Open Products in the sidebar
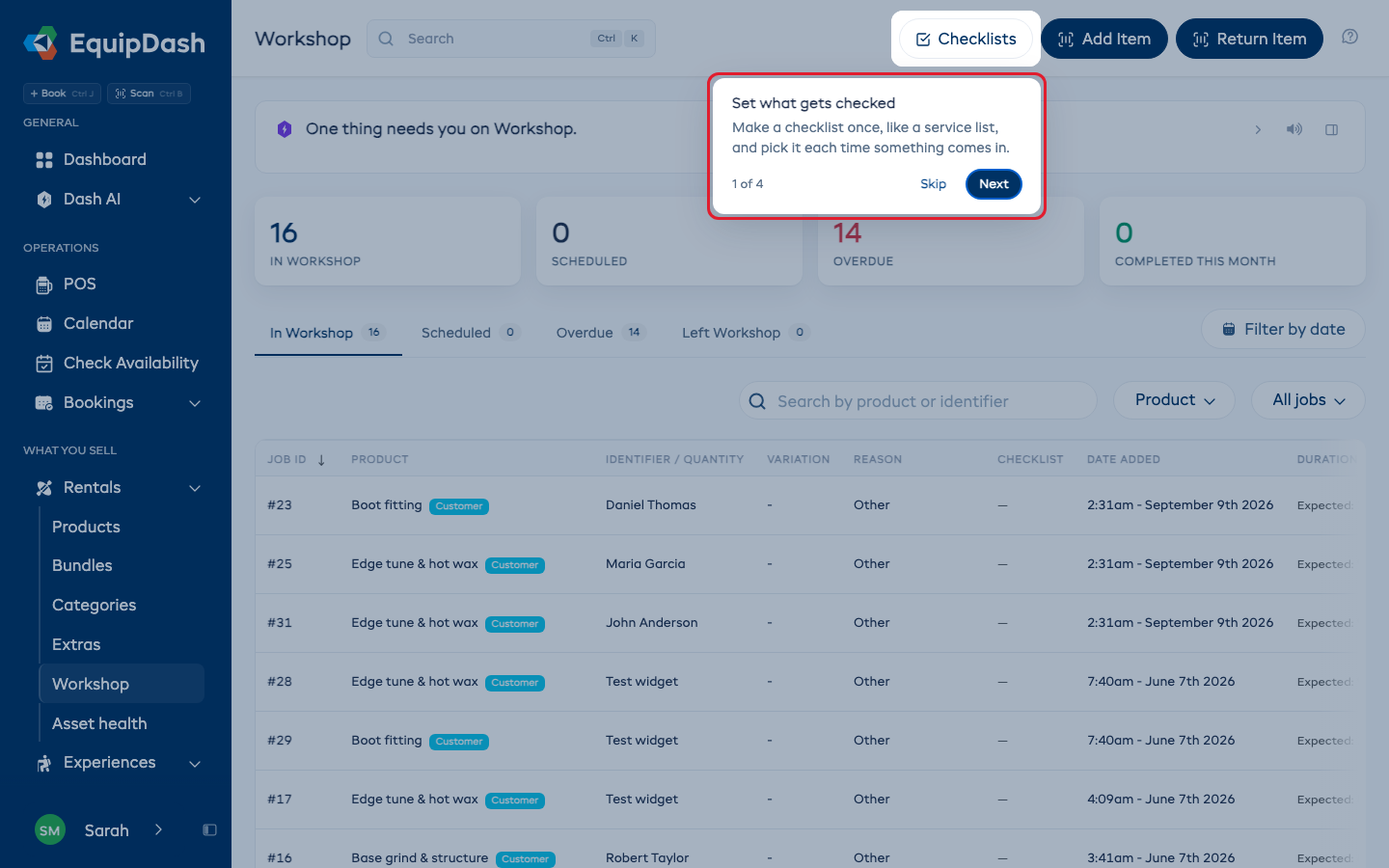The width and height of the screenshot is (1389, 868). (122, 527)
